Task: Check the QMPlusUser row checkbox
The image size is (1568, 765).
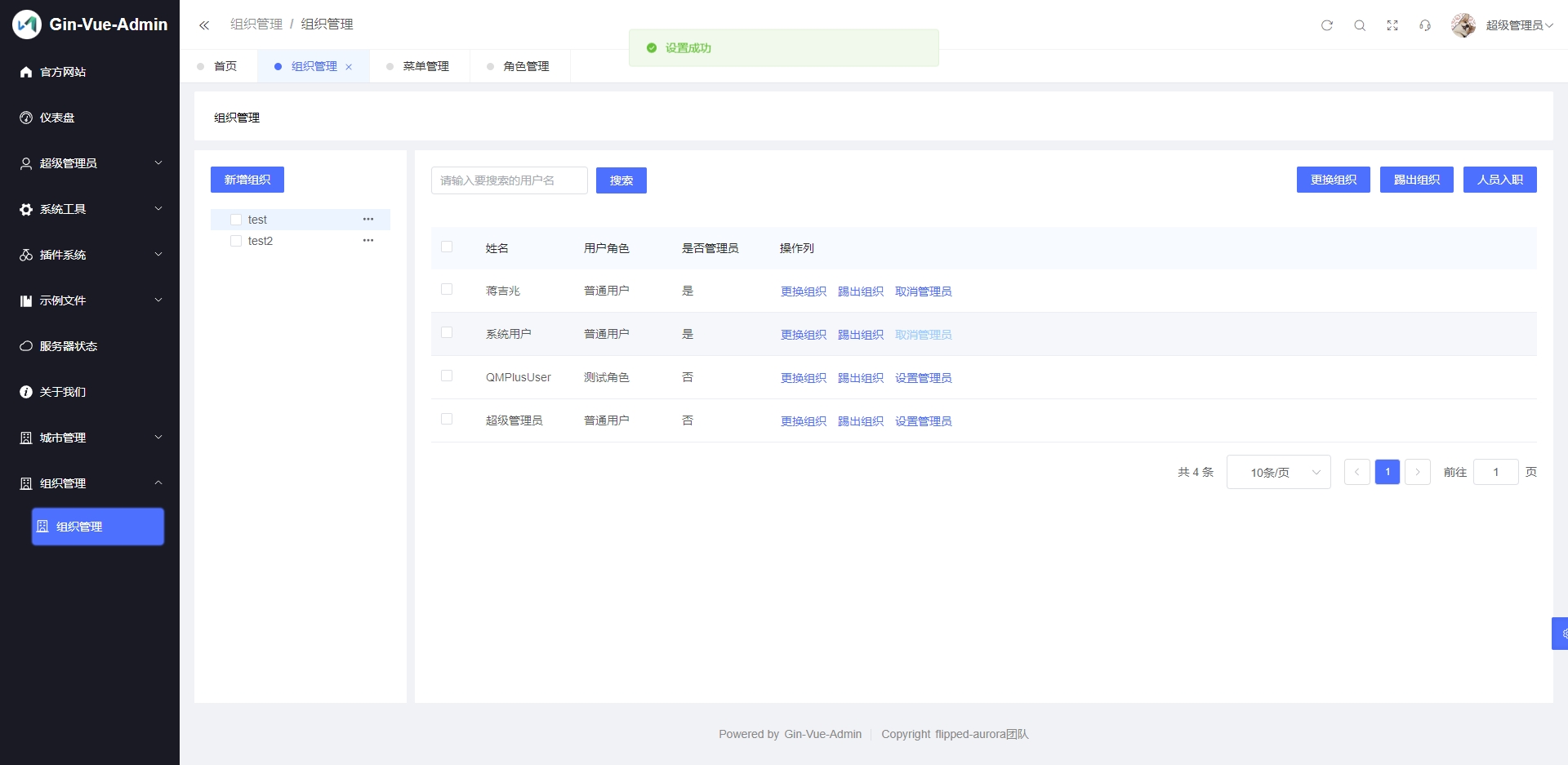Action: tap(447, 376)
